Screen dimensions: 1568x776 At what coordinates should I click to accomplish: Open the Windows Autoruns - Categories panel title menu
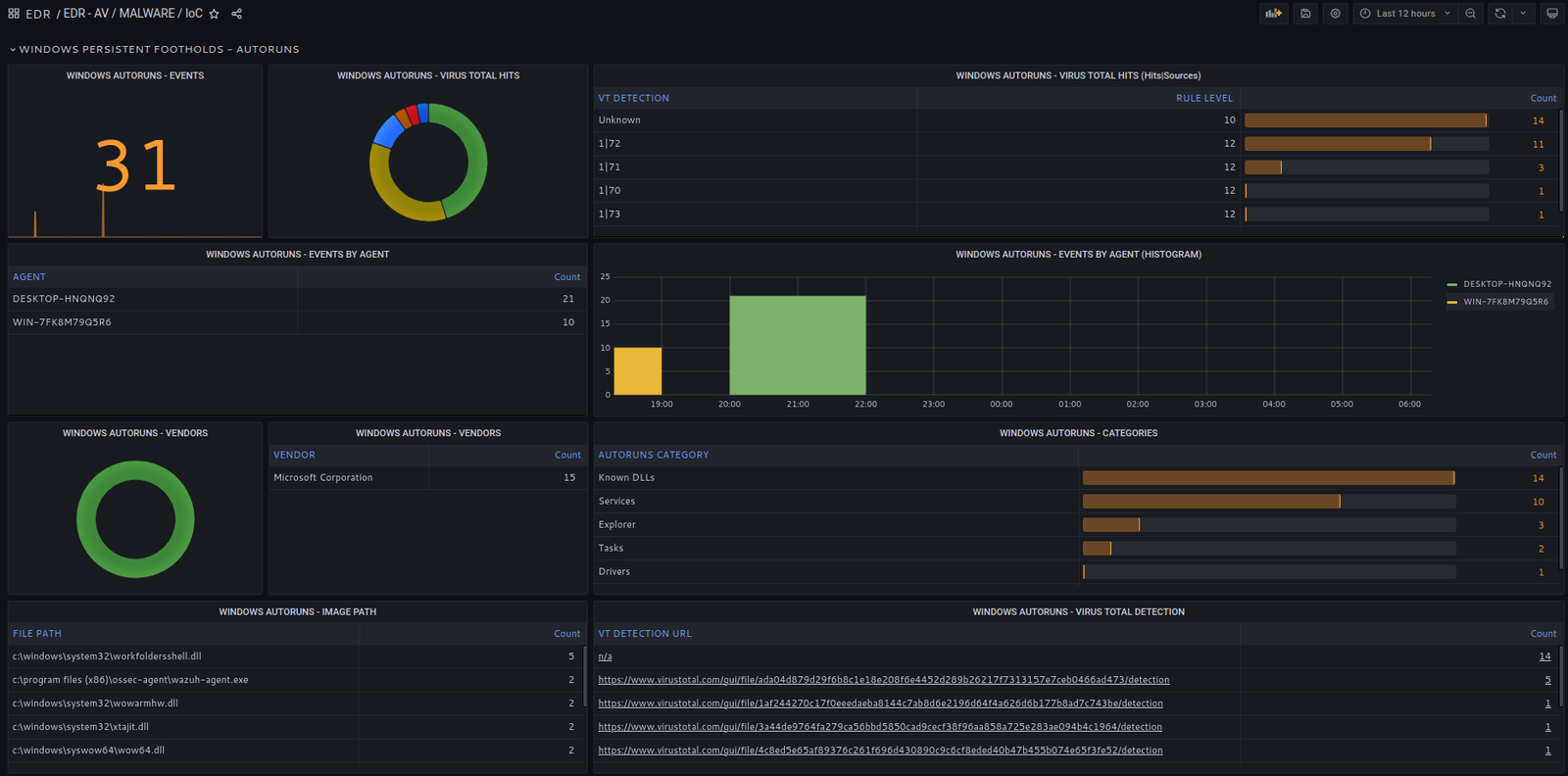click(x=1078, y=433)
